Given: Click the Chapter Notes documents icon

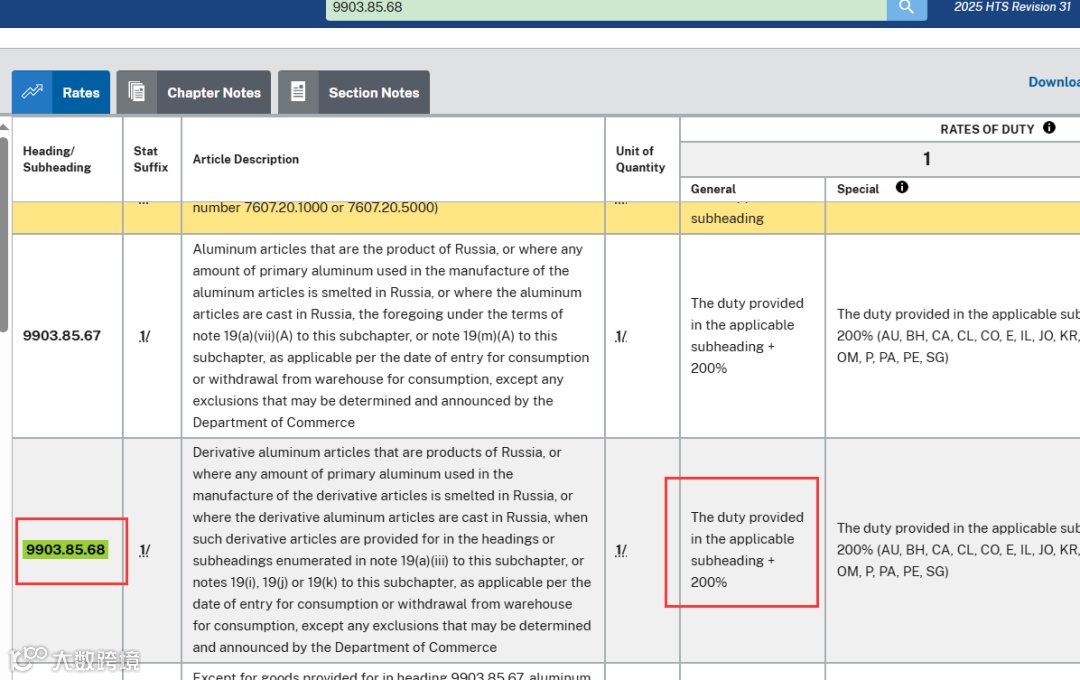Looking at the screenshot, I should click(x=136, y=92).
